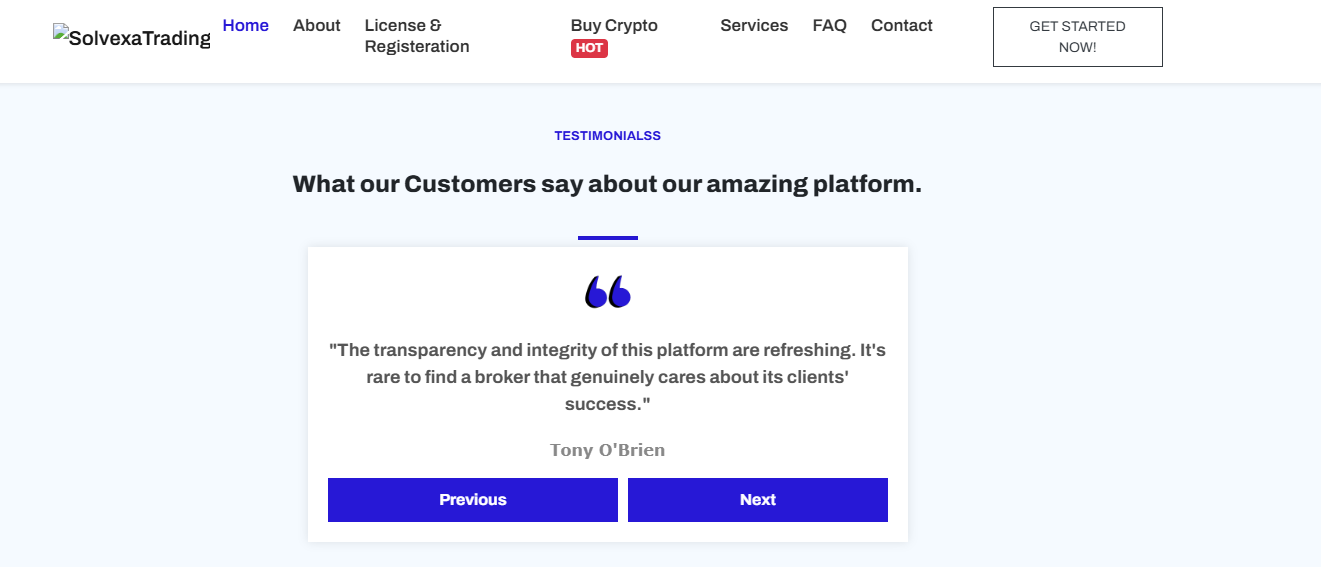Click the 'What our Customers say' heading
Screen dimensions: 1321x567
click(607, 185)
